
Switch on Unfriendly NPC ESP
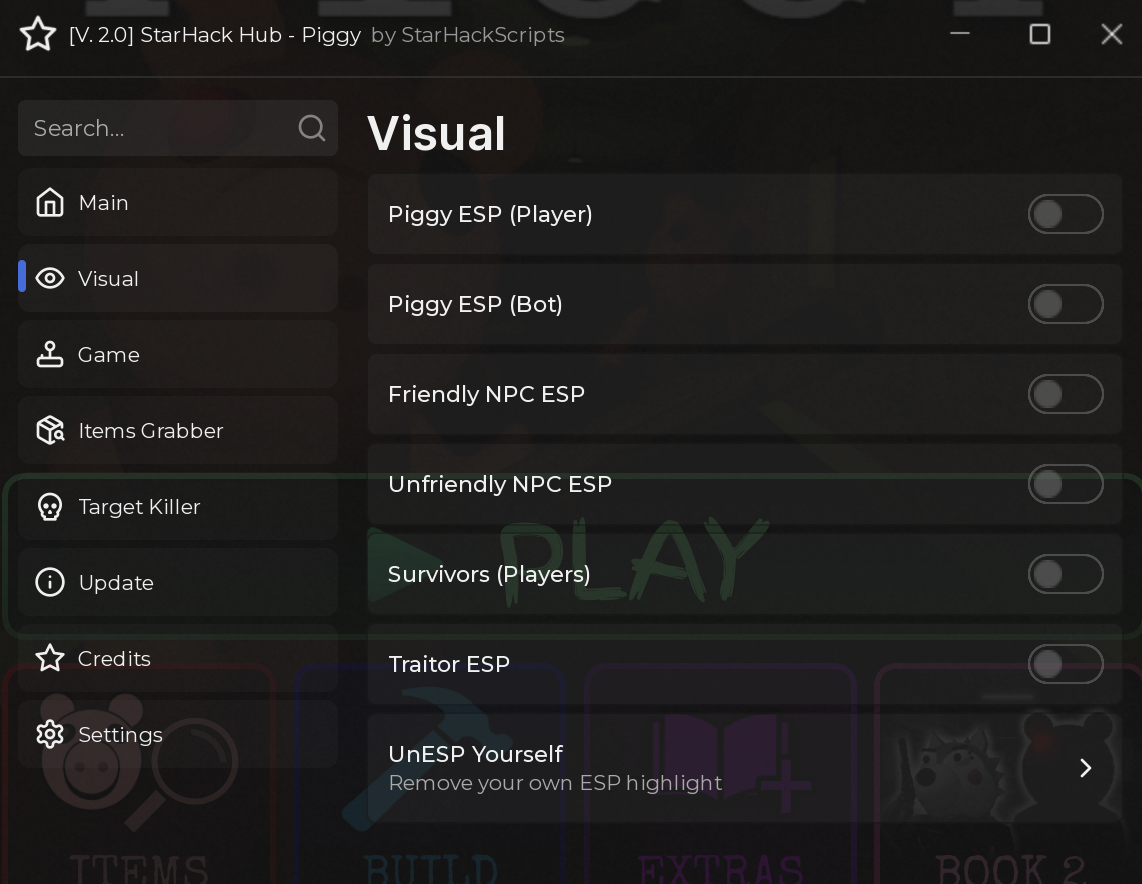[1066, 484]
